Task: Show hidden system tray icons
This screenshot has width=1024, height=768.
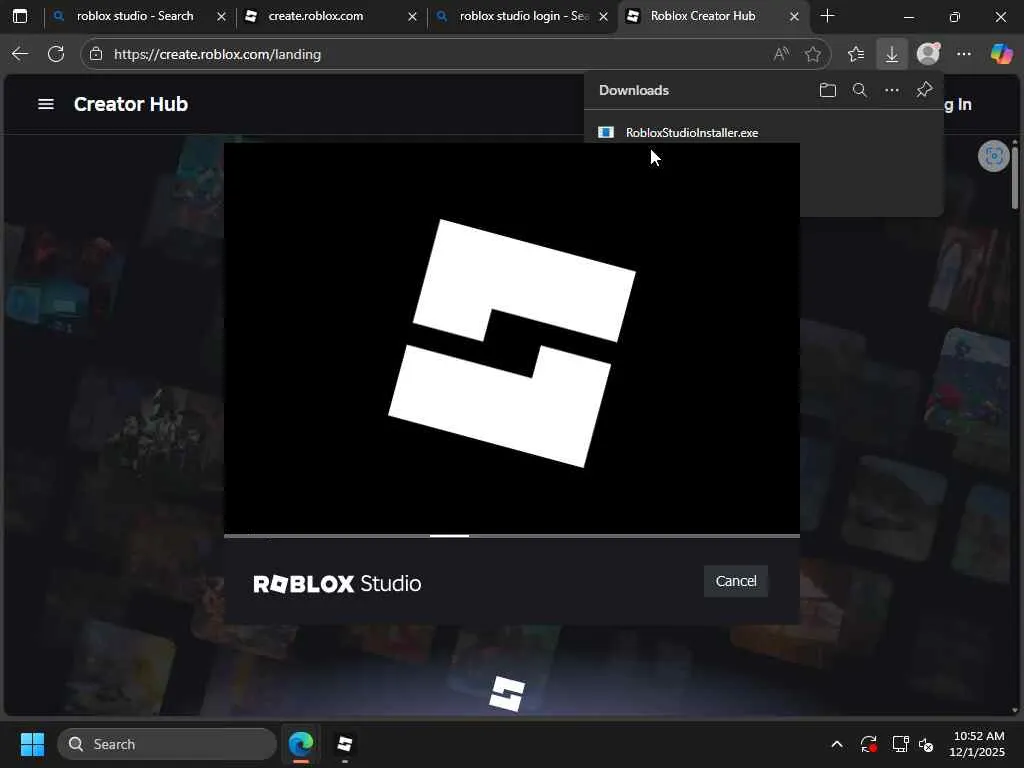Action: click(x=837, y=744)
